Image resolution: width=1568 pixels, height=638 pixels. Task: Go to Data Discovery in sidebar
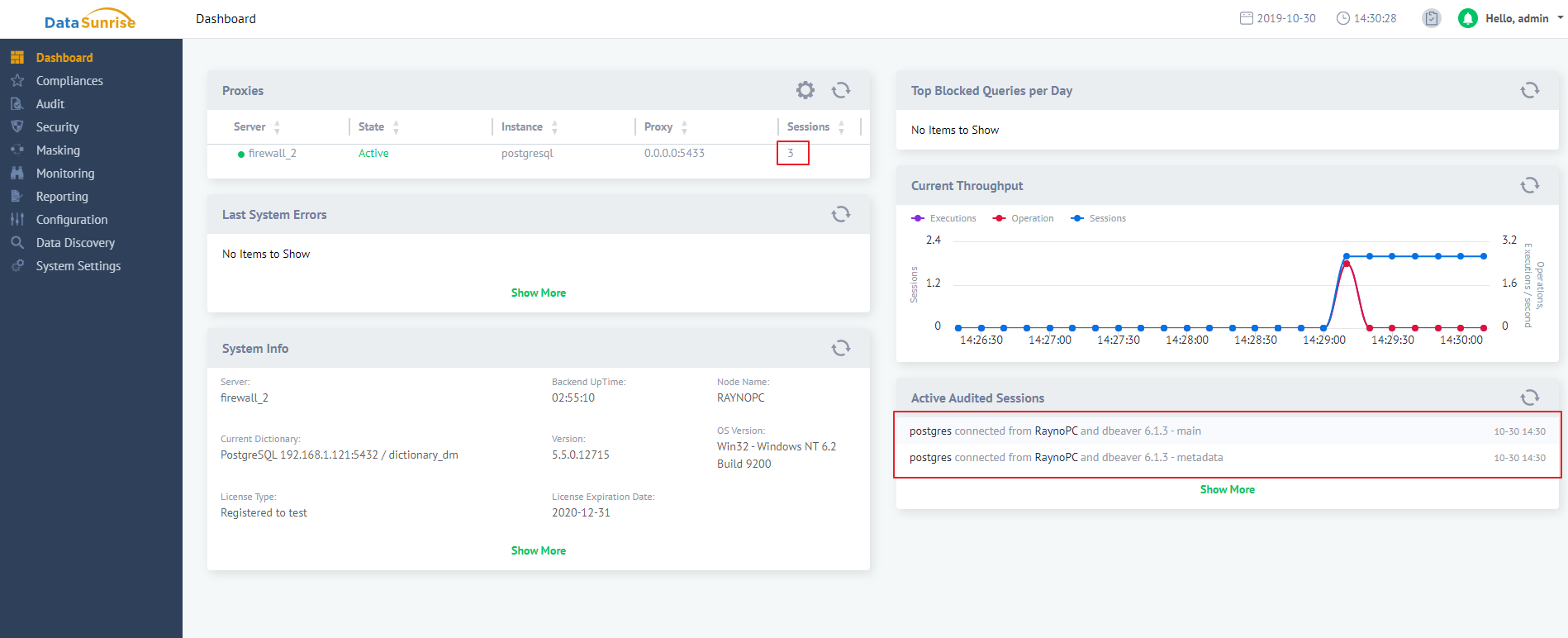tap(75, 243)
